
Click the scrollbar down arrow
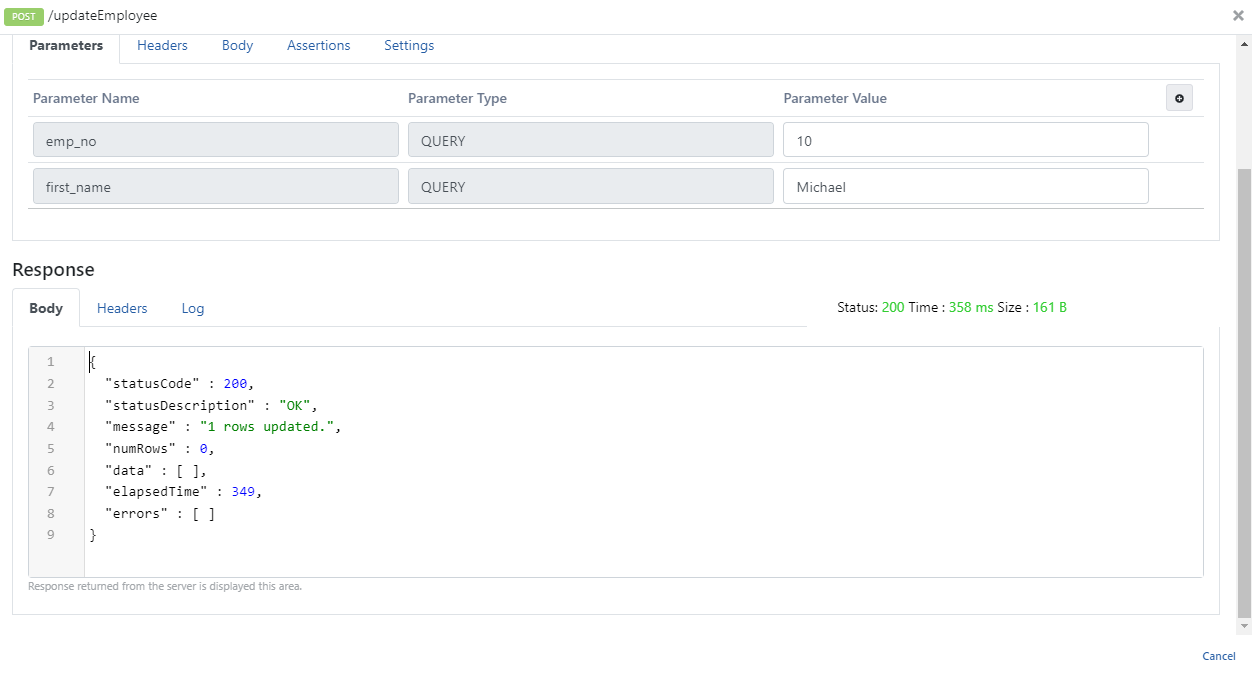pyautogui.click(x=1244, y=627)
